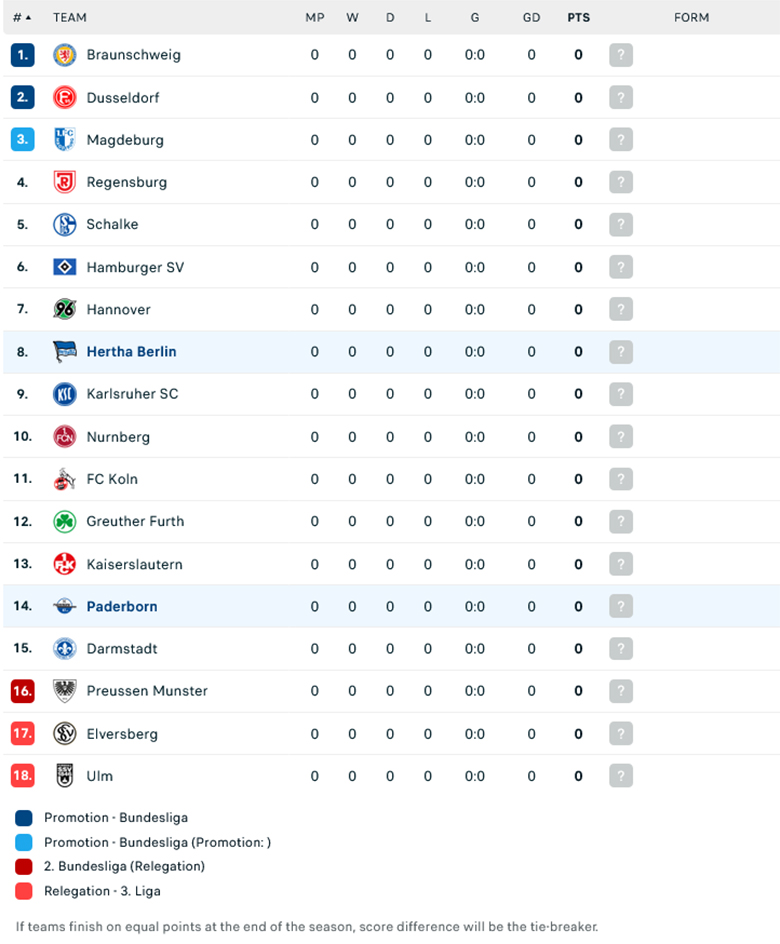Select the FC Koln club crest
This screenshot has width=780, height=944.
[64, 479]
